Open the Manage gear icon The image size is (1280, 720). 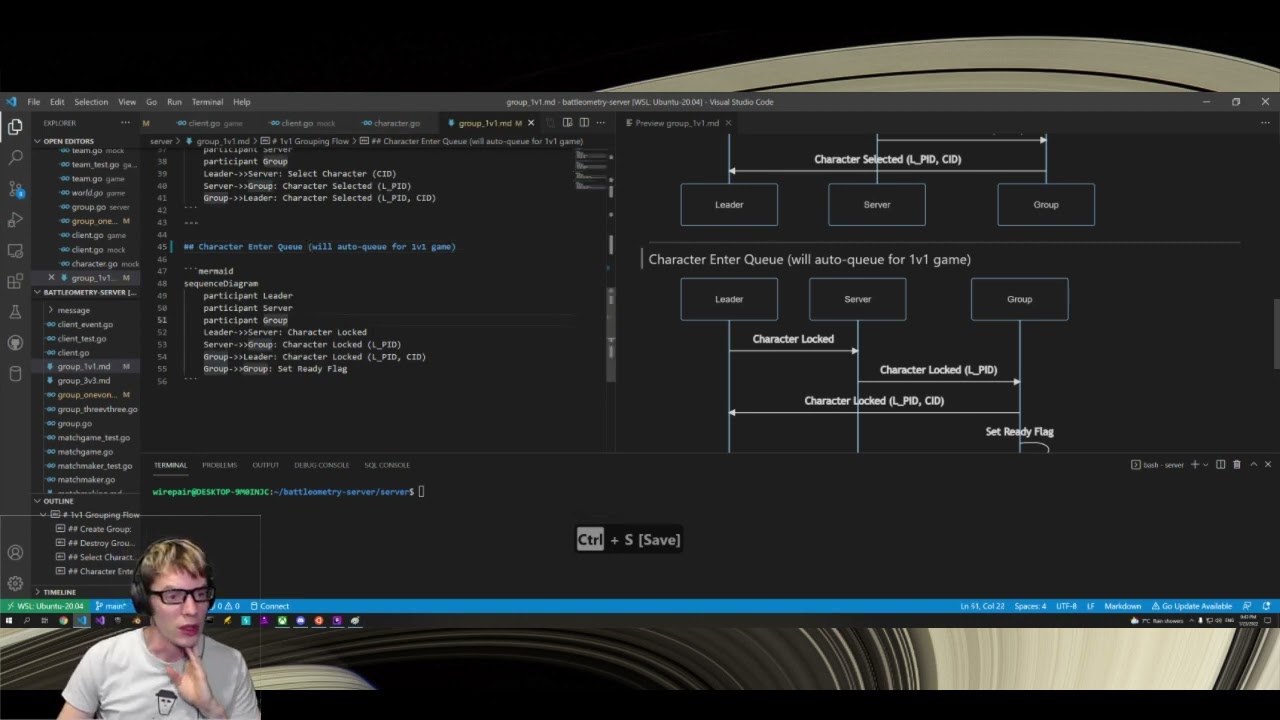15,583
